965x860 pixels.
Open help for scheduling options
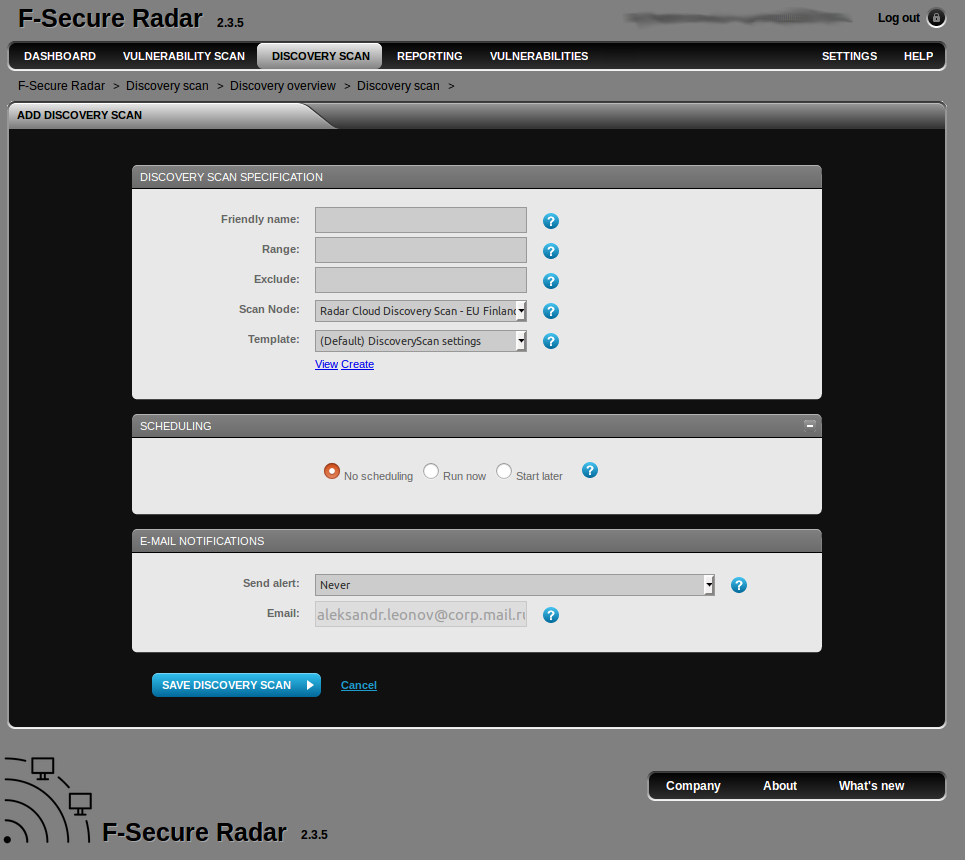click(590, 470)
